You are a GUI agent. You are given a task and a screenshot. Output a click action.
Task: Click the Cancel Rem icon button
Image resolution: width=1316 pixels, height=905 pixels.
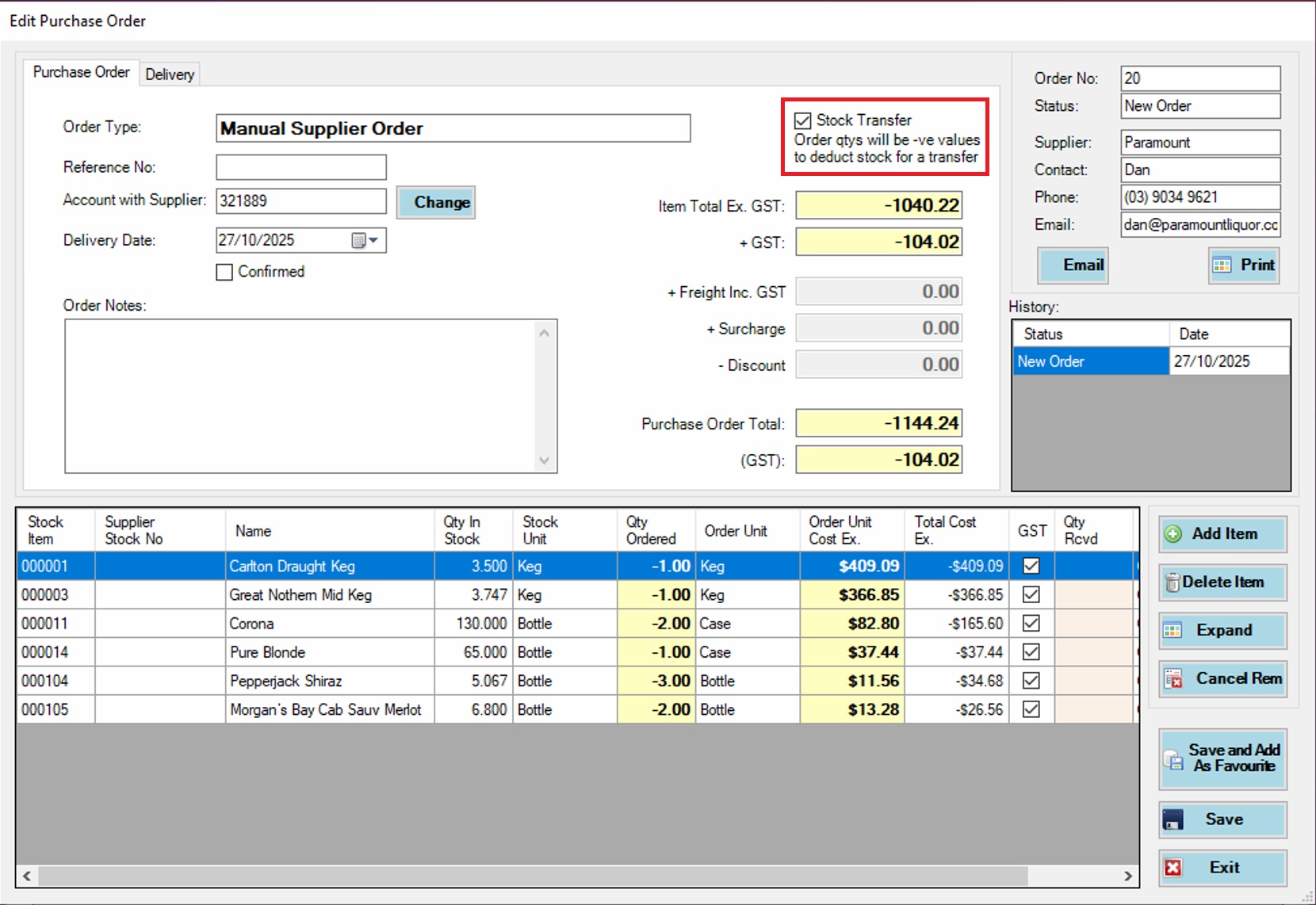pyautogui.click(x=1173, y=679)
